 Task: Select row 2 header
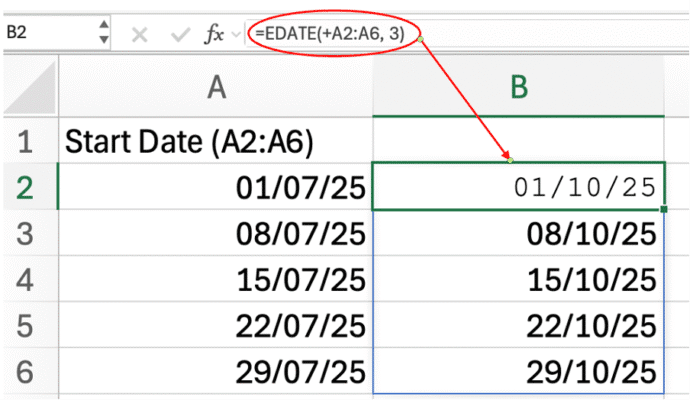[27, 187]
